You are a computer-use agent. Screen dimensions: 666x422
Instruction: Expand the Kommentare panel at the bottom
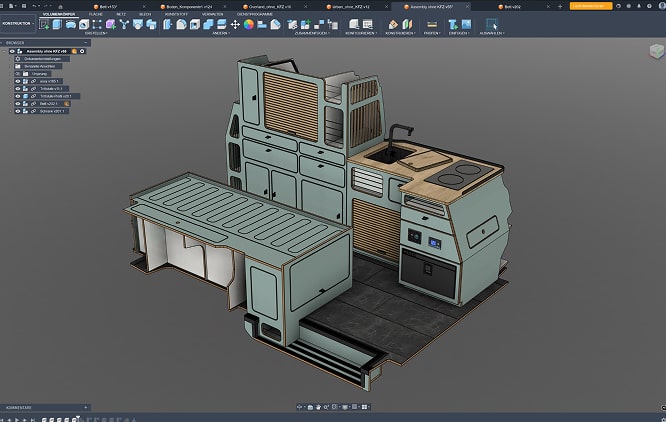[x=85, y=408]
